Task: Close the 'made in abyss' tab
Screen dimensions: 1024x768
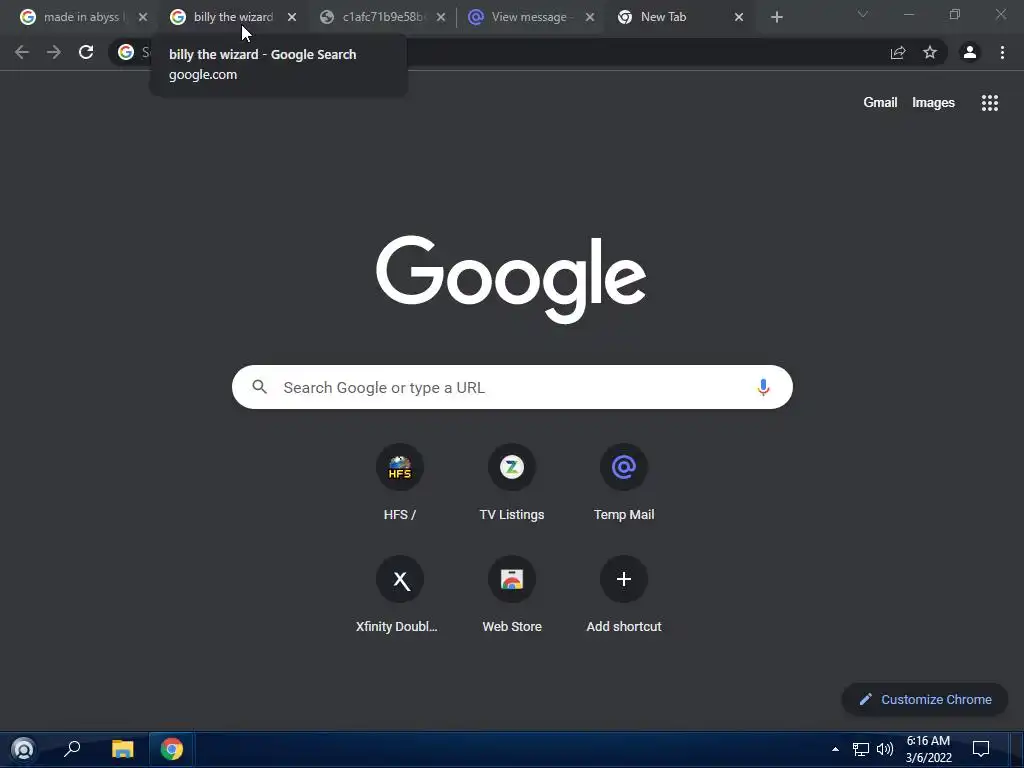Action: 142,18
